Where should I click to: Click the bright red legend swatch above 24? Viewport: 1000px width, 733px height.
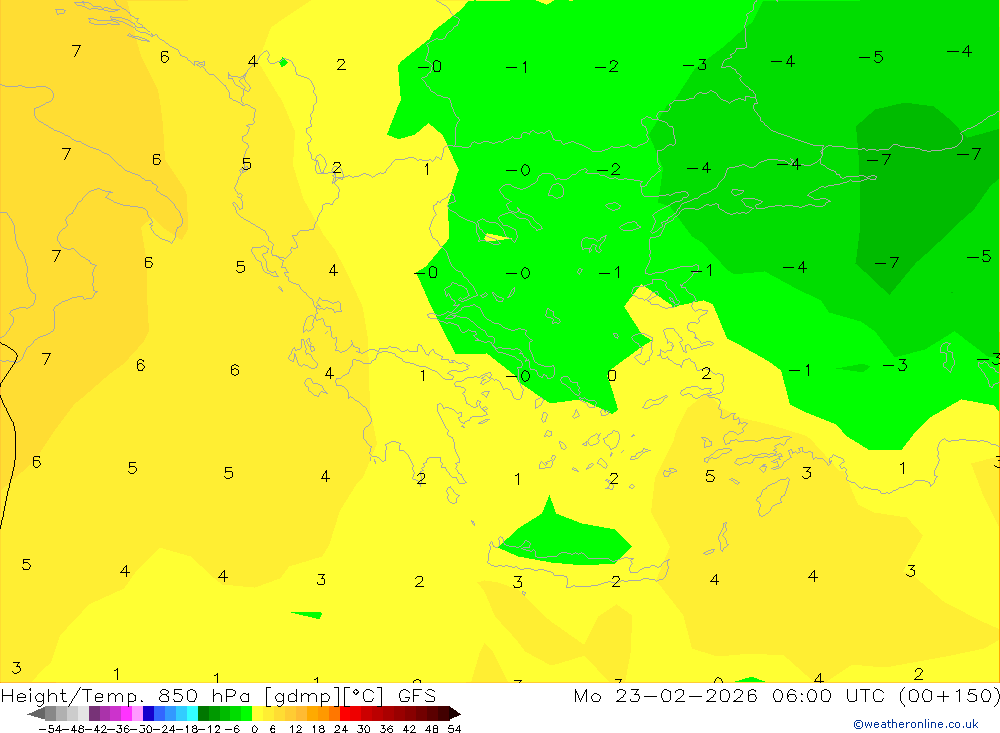click(345, 713)
